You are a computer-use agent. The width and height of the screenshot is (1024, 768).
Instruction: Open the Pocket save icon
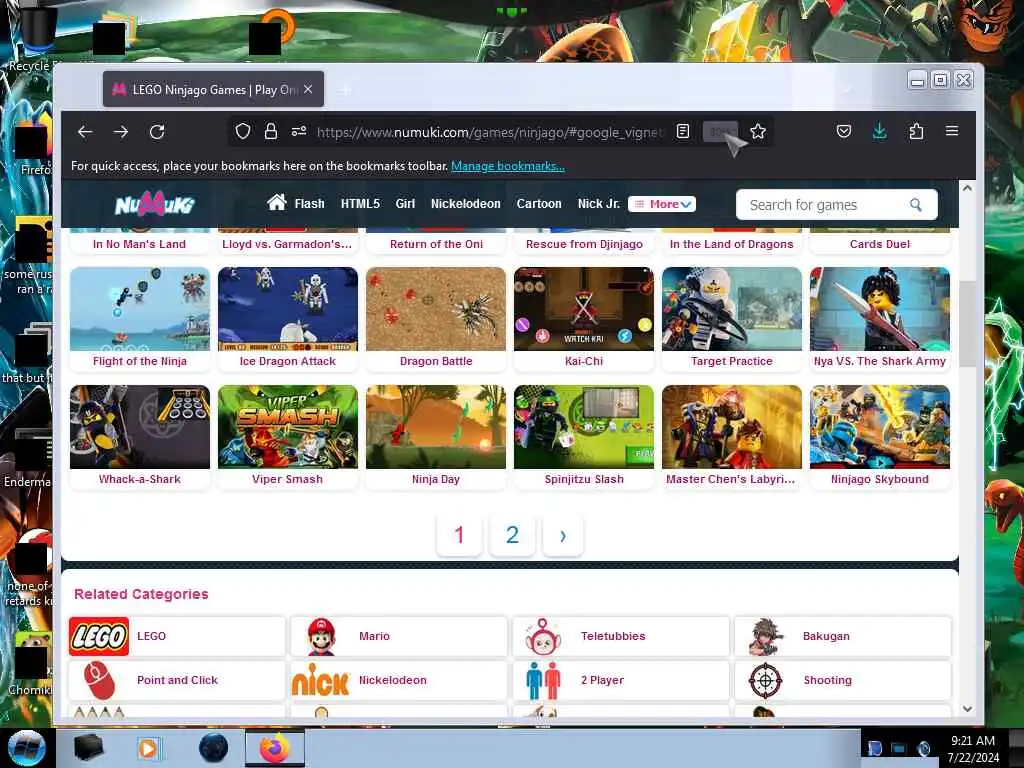(844, 132)
